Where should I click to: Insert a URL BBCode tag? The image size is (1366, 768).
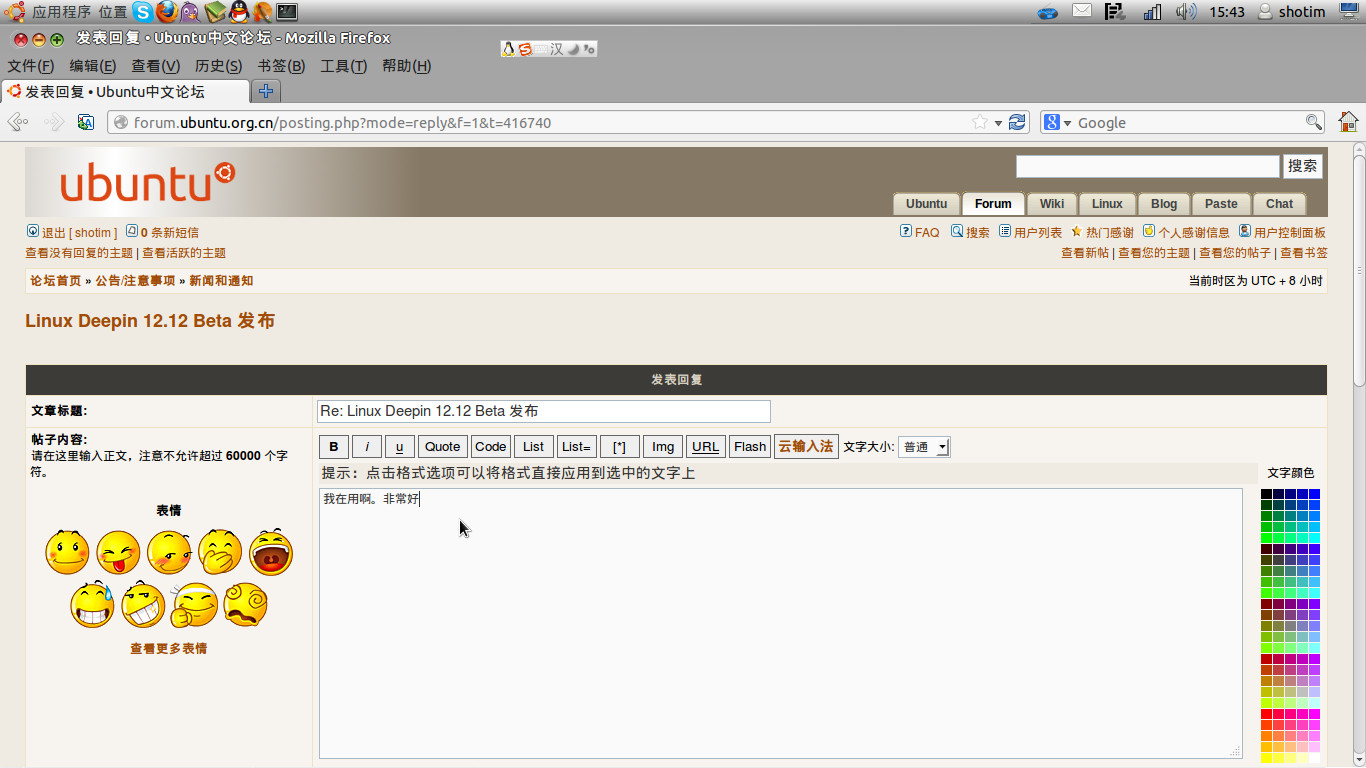pyautogui.click(x=706, y=447)
